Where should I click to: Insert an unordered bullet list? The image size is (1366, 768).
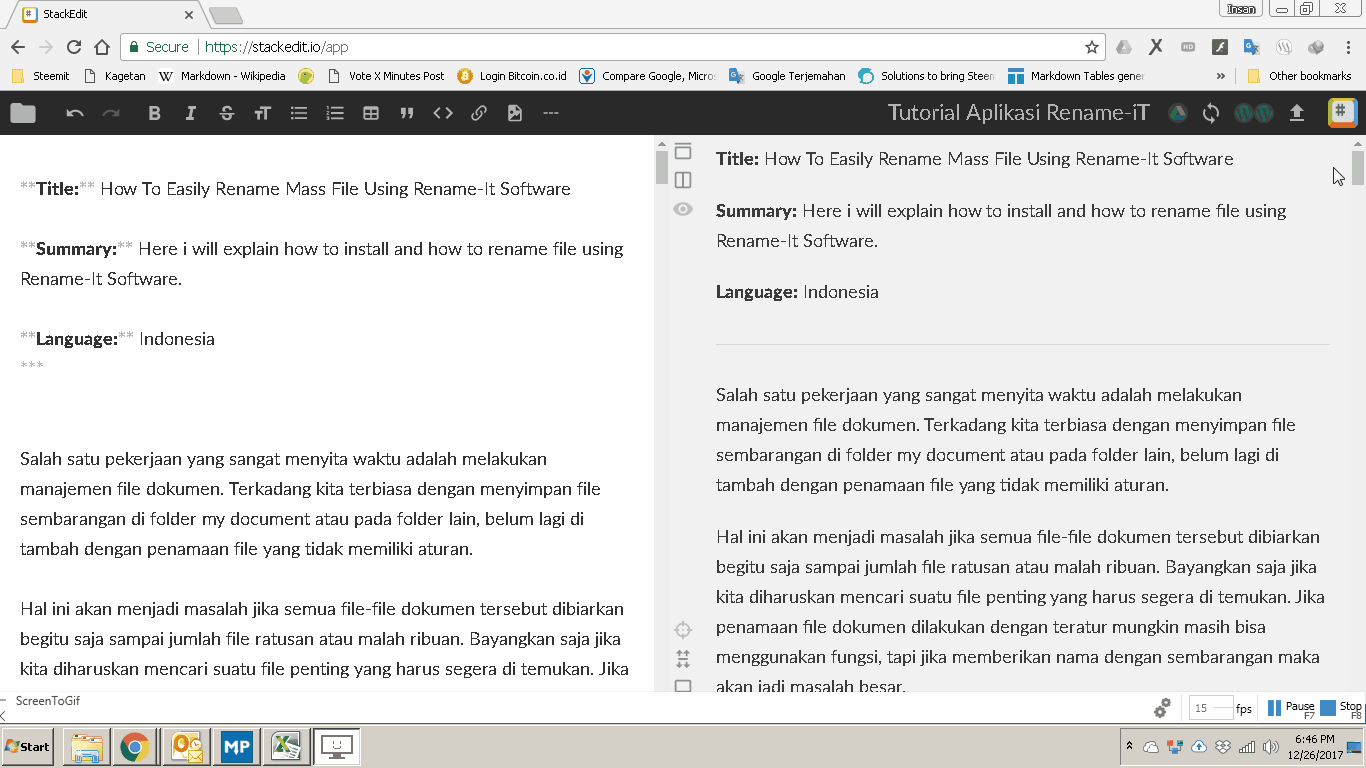(298, 113)
